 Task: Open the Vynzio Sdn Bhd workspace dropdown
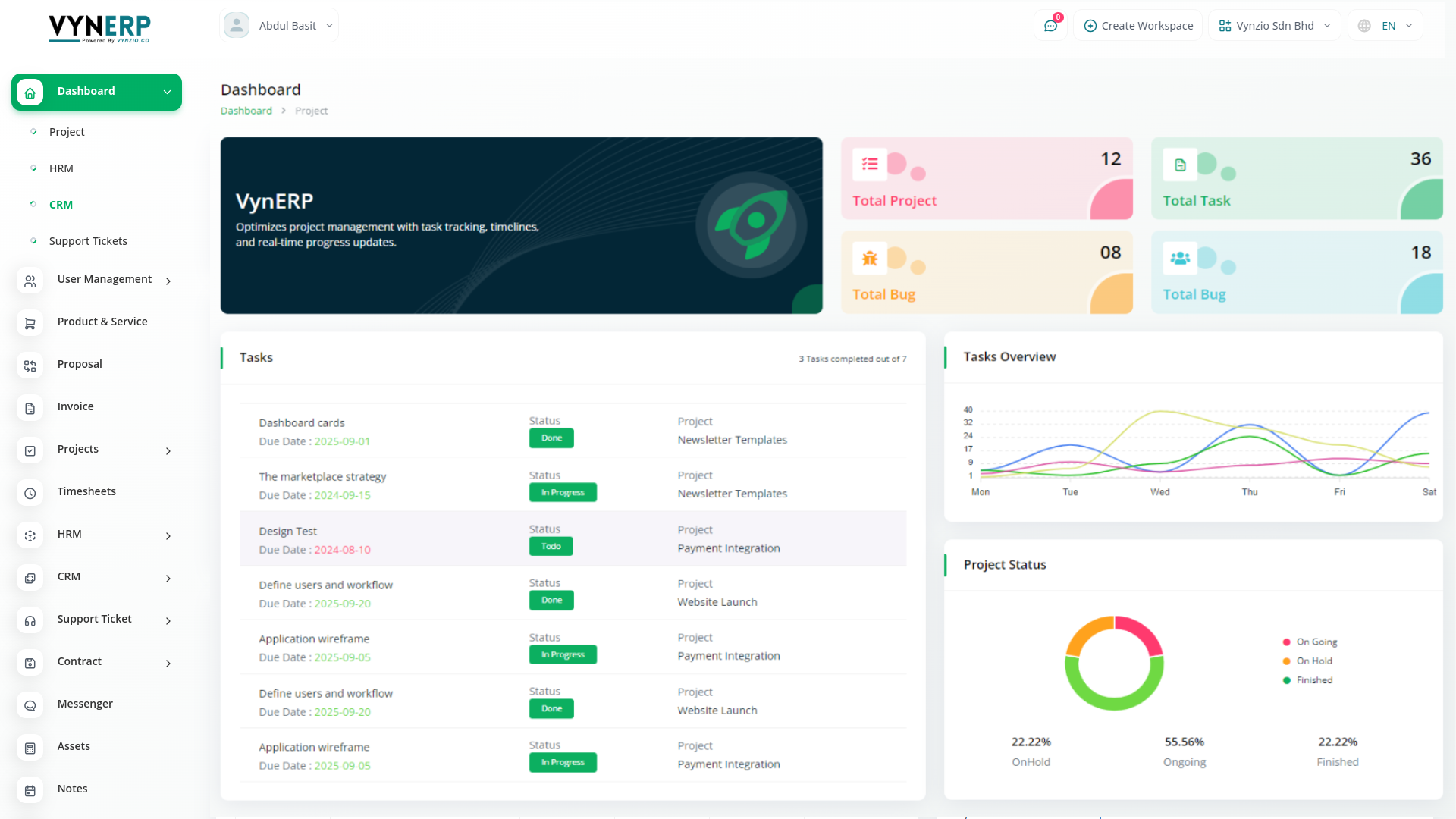(1275, 26)
